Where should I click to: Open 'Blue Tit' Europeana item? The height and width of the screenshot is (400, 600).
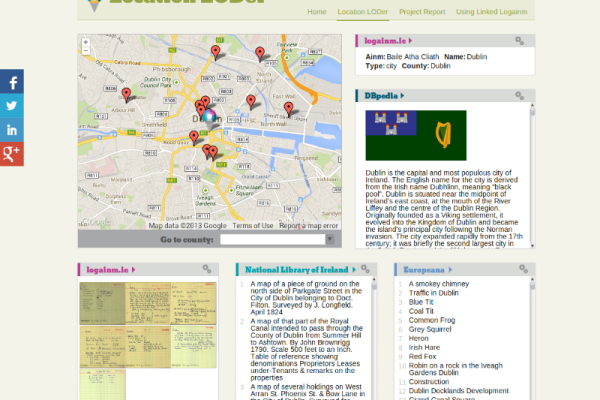tap(421, 302)
